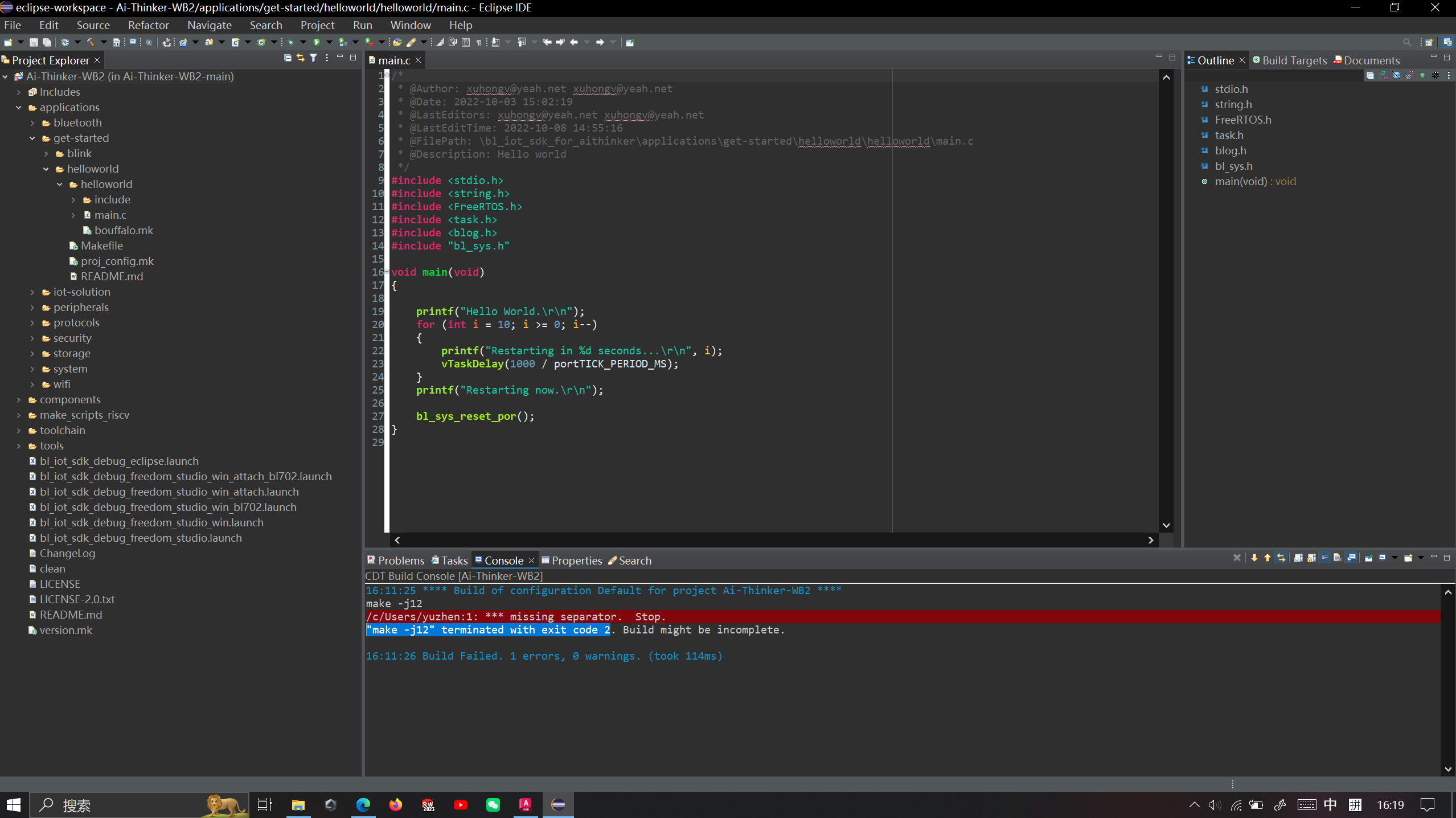The width and height of the screenshot is (1456, 818).
Task: Click editor horizontal scrollbar right arrow
Action: 1151,540
